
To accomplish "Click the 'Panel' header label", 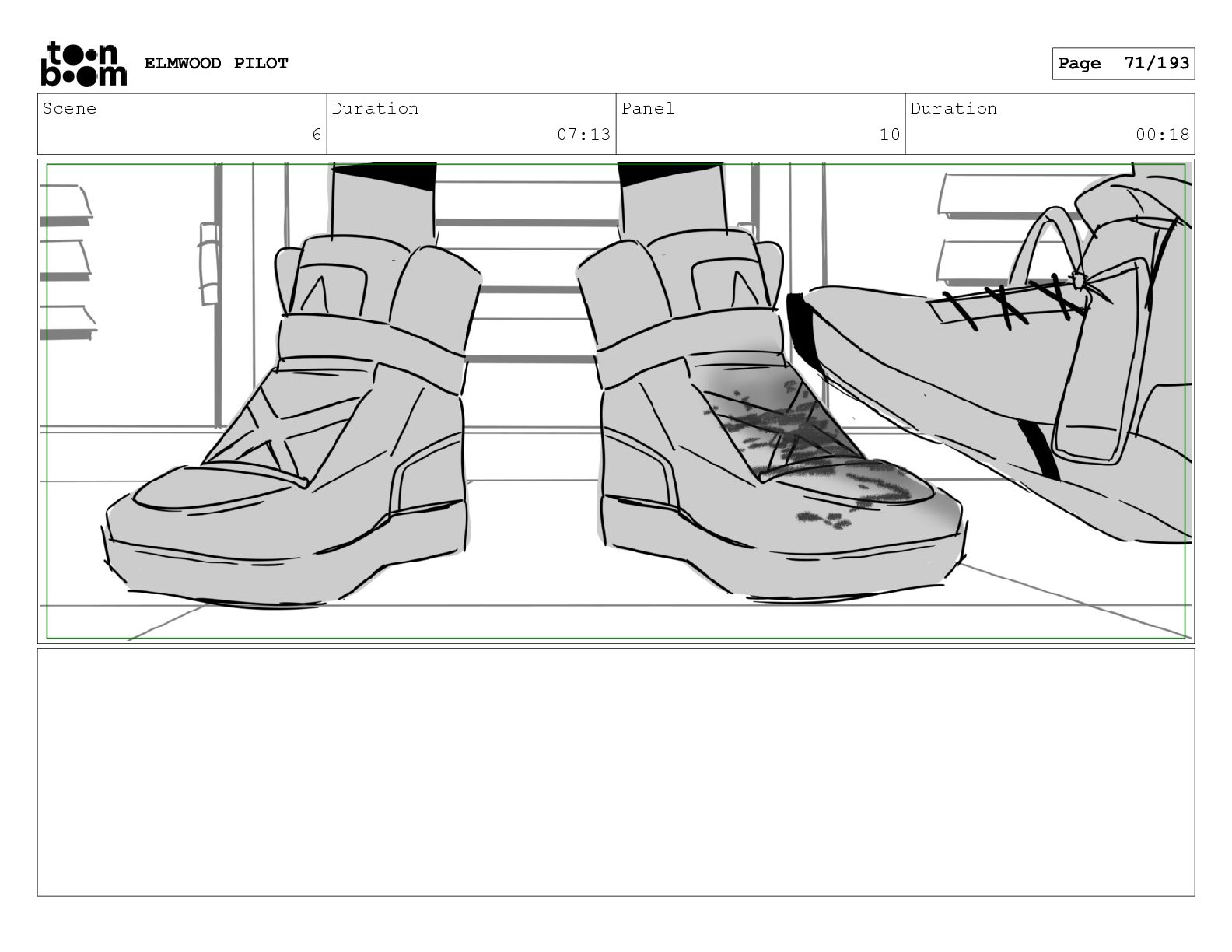I will (x=648, y=108).
